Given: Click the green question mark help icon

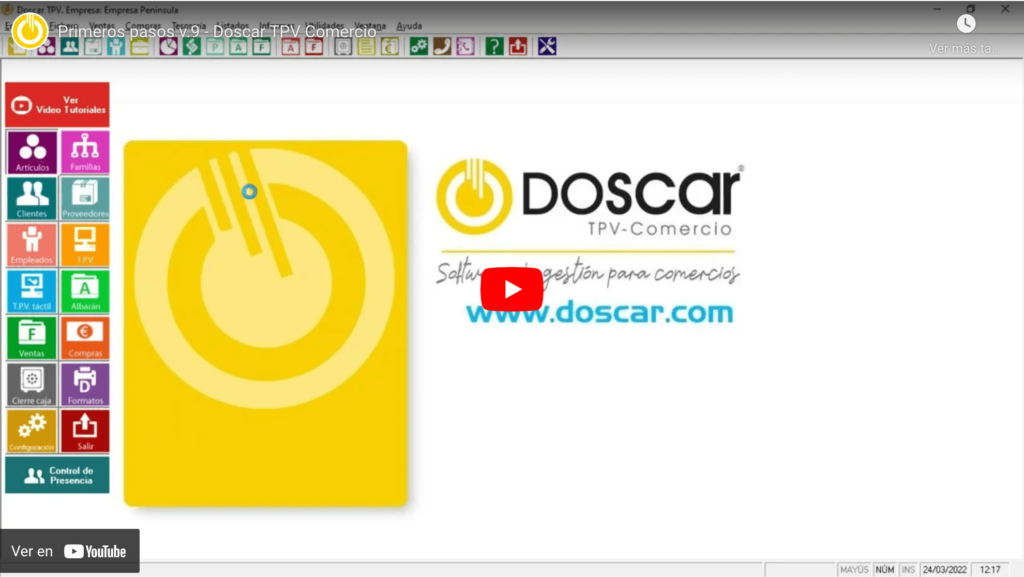Looking at the screenshot, I should coord(494,47).
